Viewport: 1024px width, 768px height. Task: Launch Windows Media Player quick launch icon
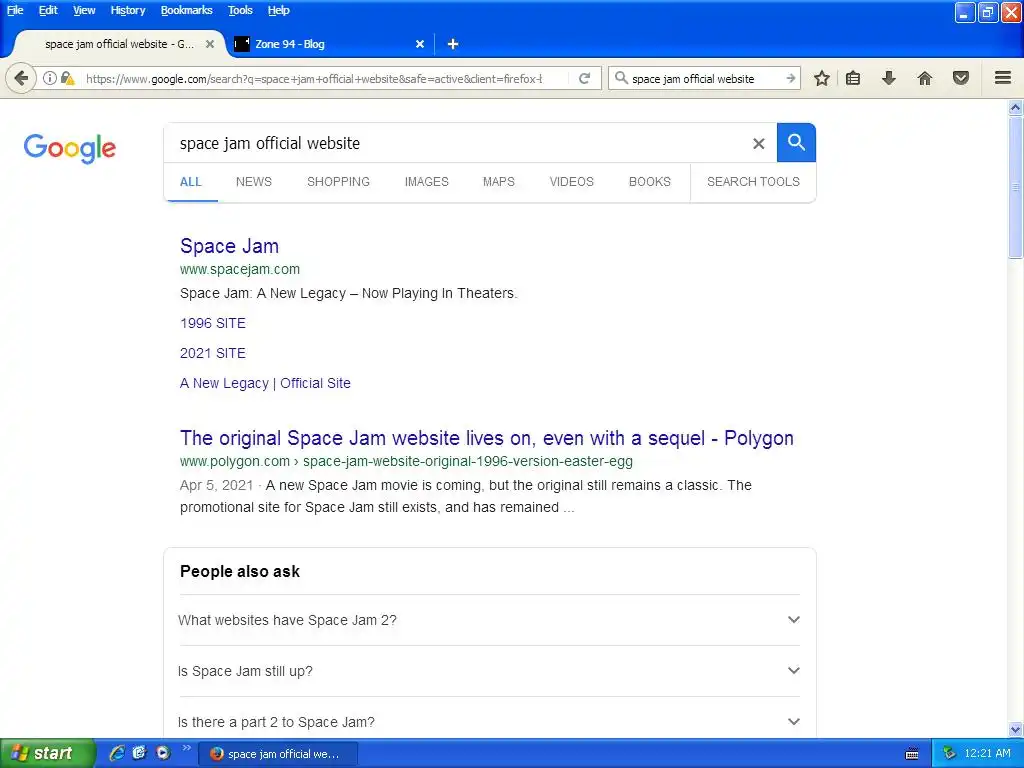pyautogui.click(x=163, y=753)
